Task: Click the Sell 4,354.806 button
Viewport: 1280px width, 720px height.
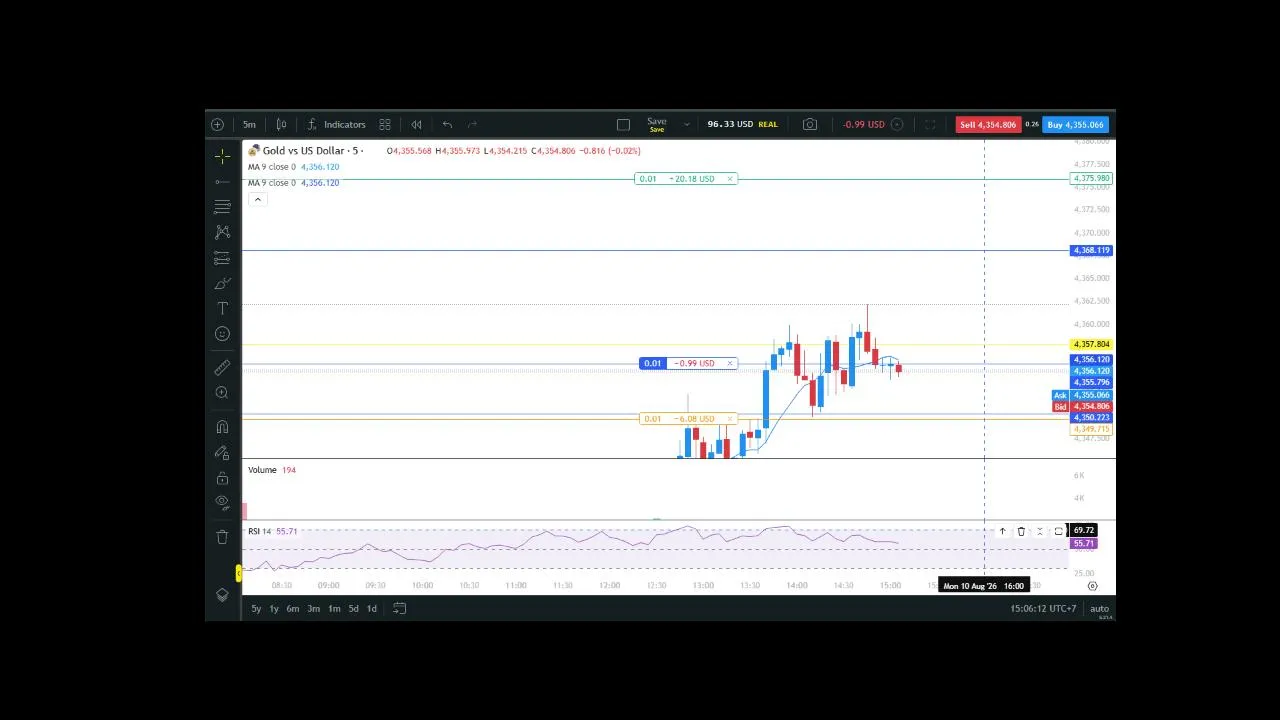Action: point(988,125)
